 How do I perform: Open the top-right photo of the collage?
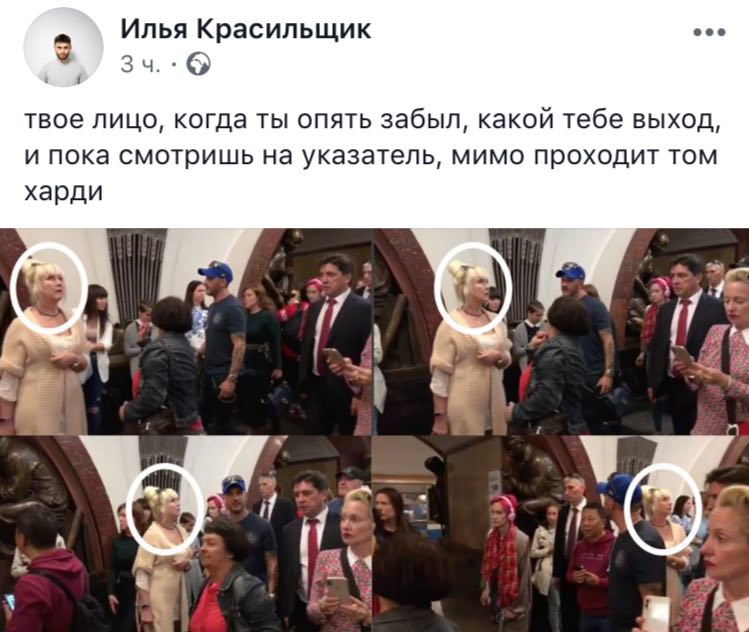561,331
